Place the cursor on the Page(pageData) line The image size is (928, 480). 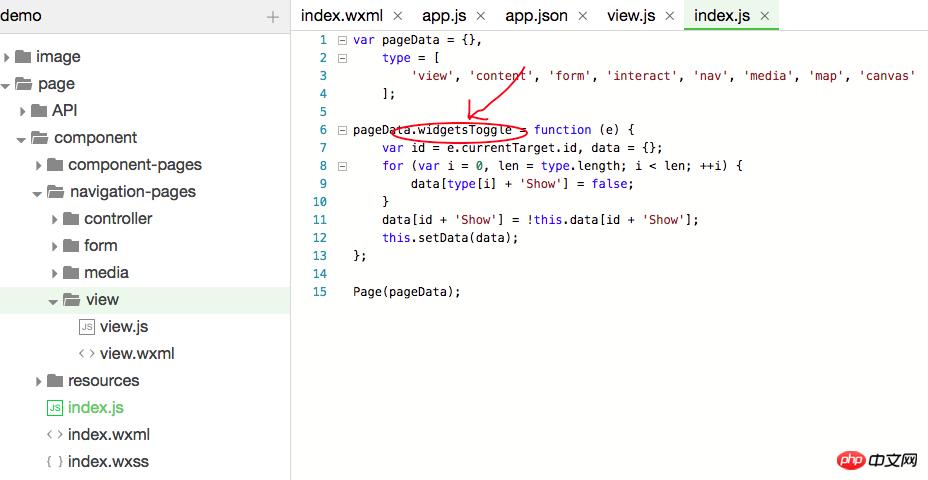pos(406,292)
